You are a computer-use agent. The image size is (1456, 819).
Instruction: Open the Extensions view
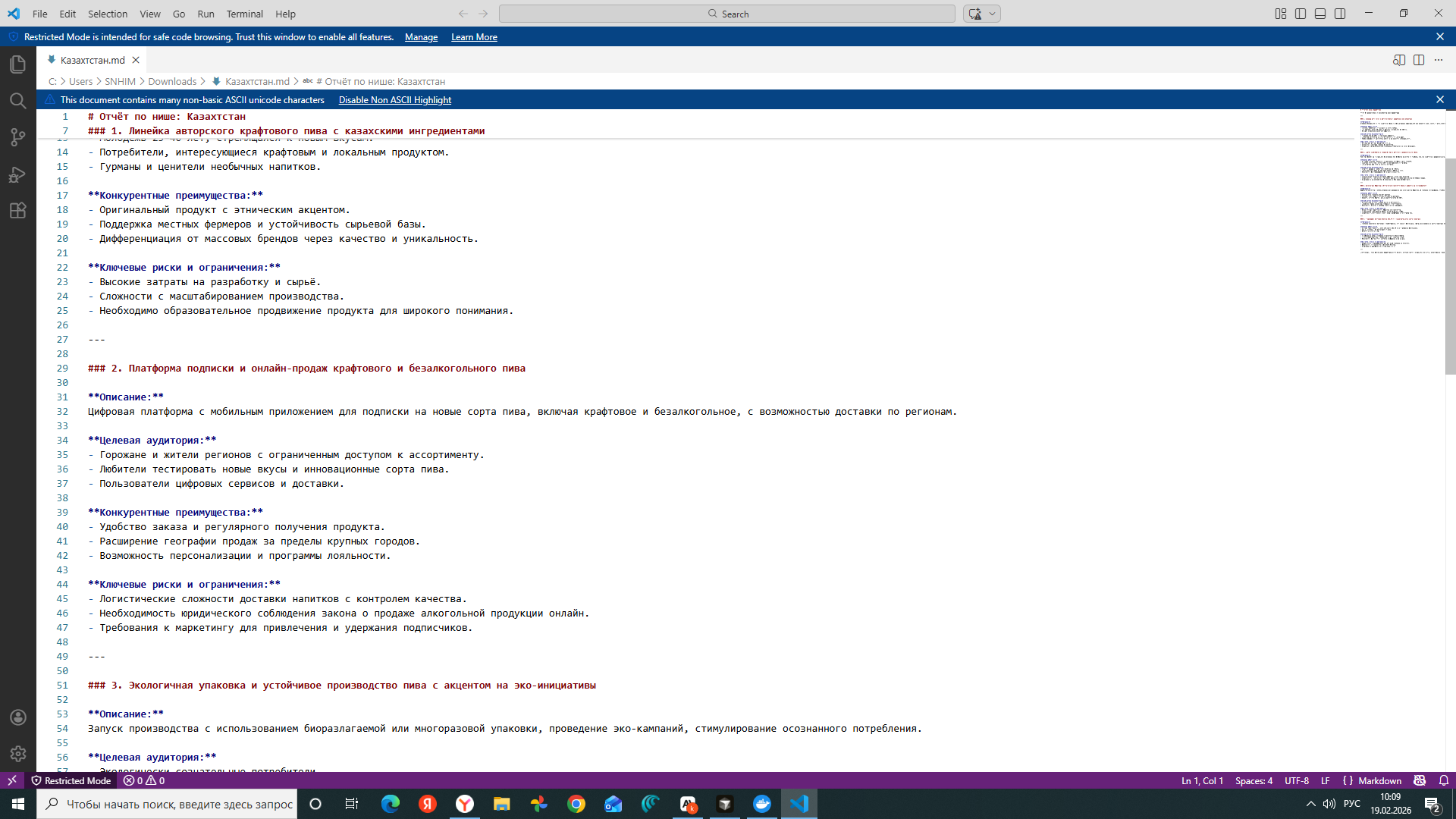(17, 211)
